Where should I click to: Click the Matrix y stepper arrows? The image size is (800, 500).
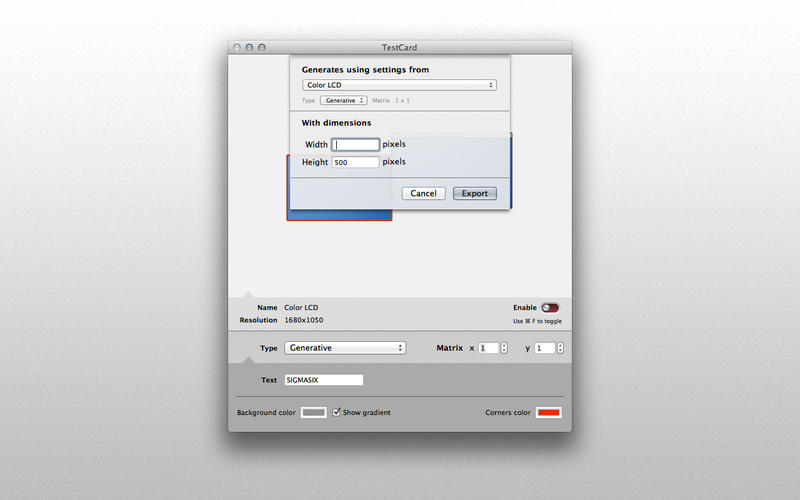pos(560,348)
